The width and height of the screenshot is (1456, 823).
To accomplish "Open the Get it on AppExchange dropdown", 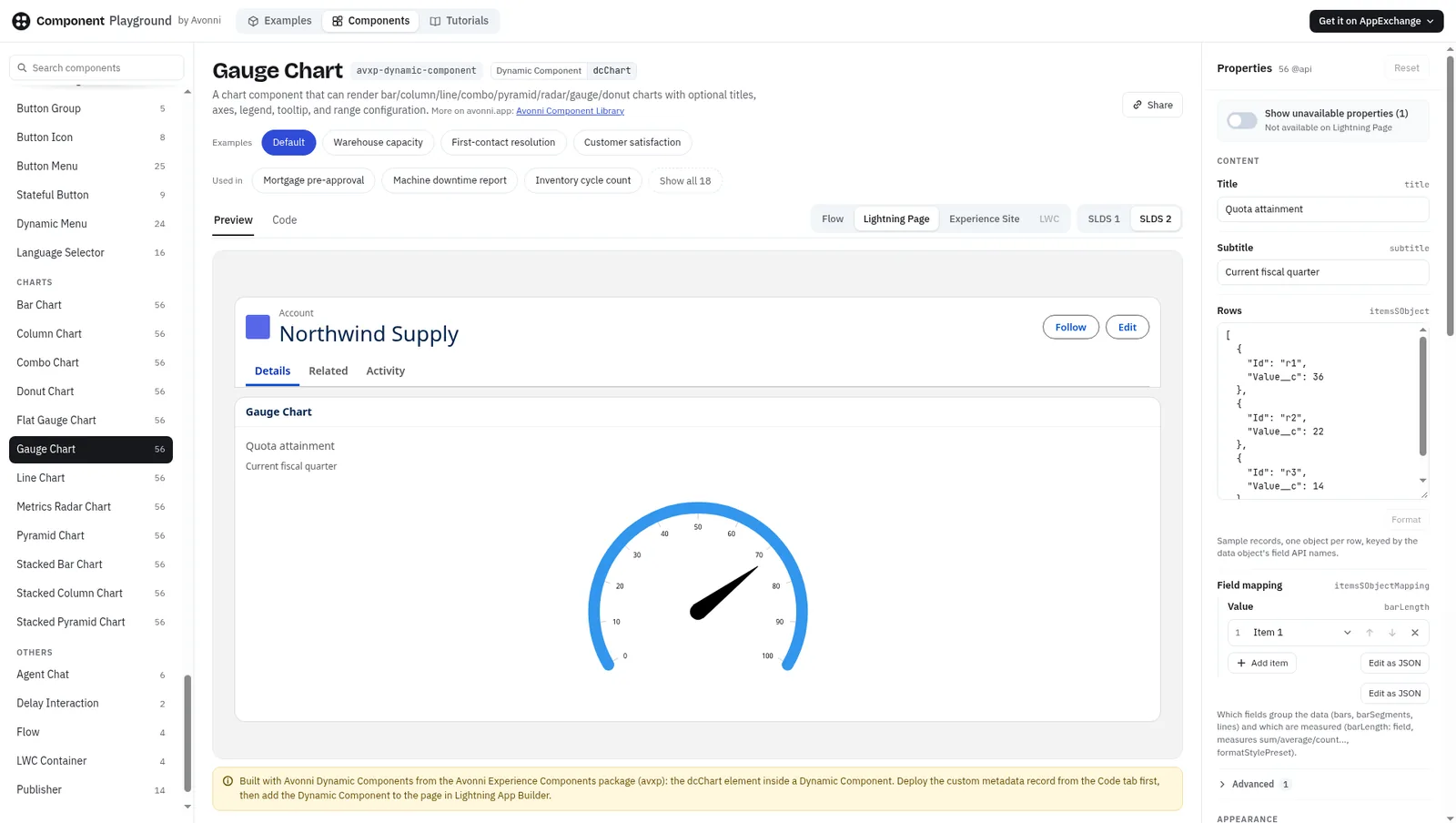I will [1376, 21].
